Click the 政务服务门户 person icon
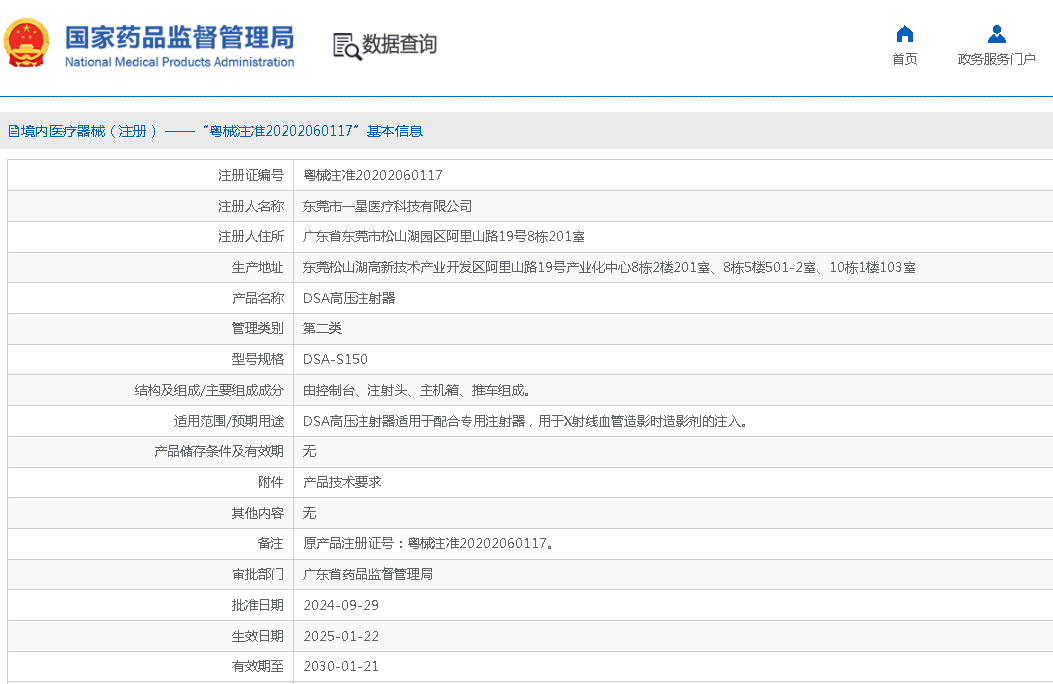Image resolution: width=1053 pixels, height=684 pixels. point(996,34)
